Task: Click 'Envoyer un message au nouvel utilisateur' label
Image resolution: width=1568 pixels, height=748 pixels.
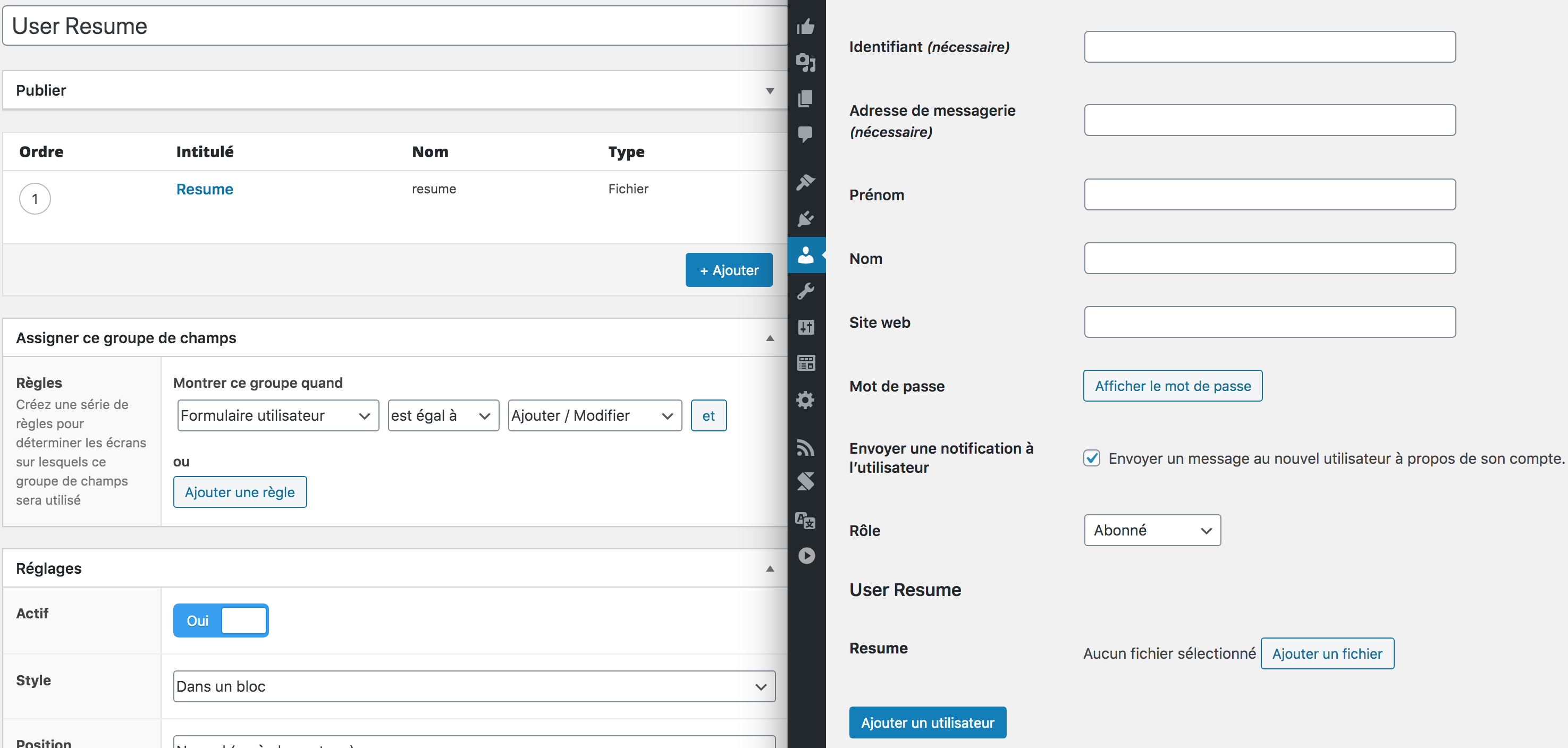Action: click(1336, 458)
